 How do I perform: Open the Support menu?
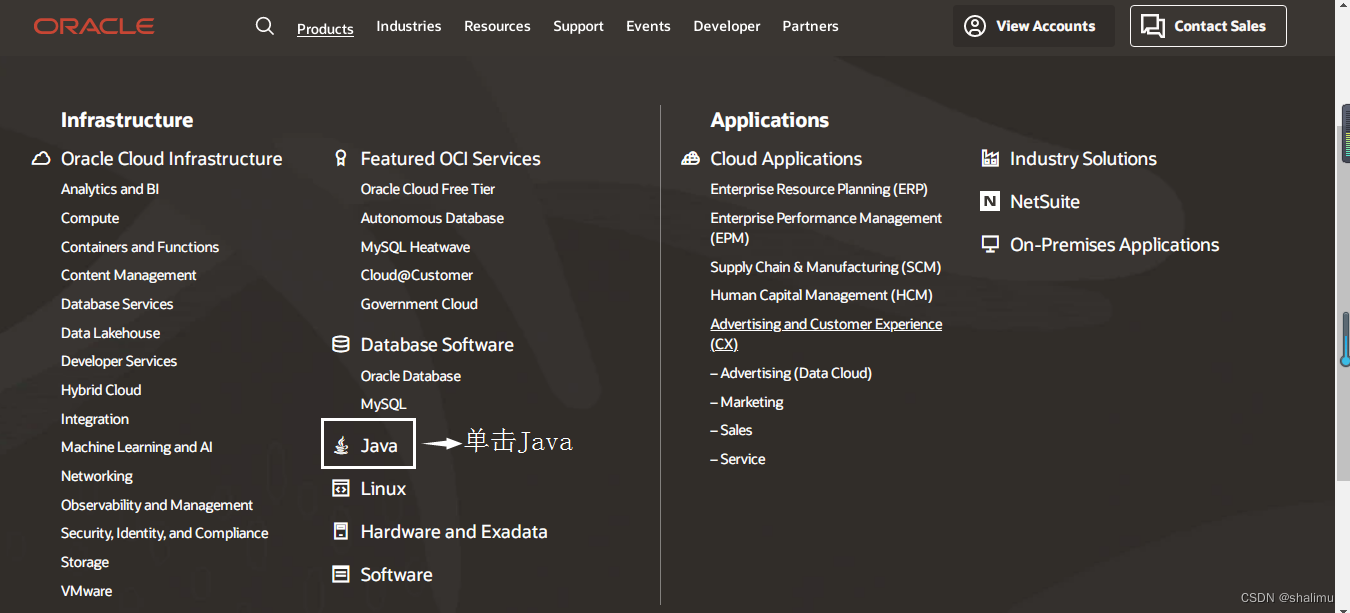[x=578, y=27]
